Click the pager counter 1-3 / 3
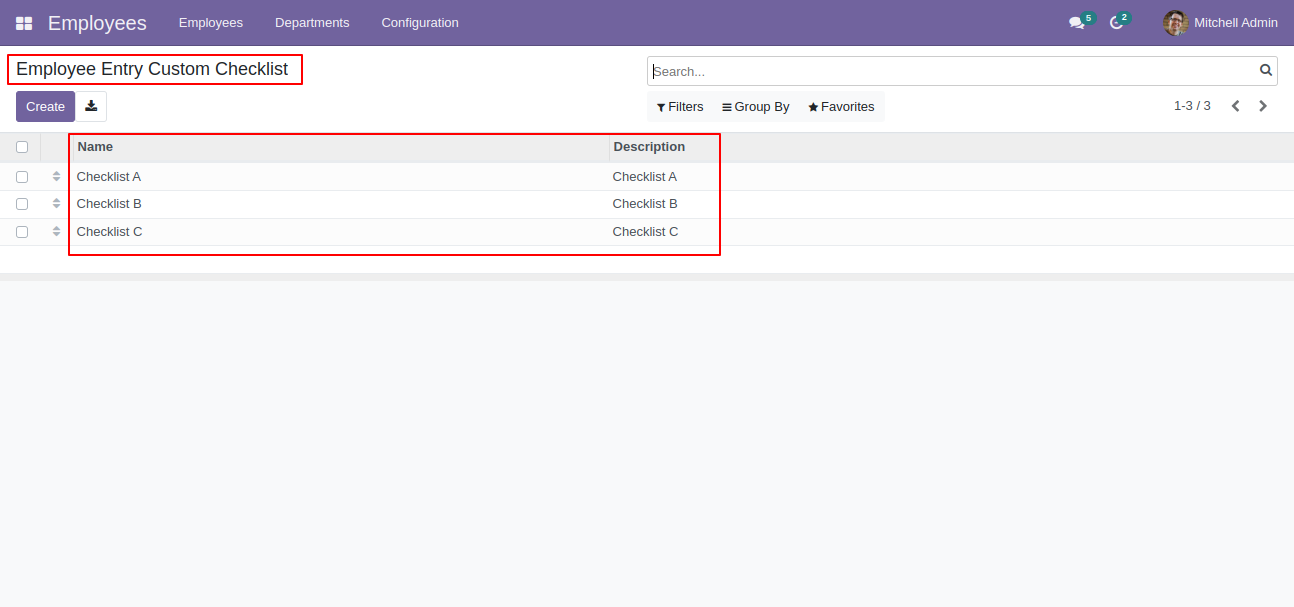 (x=1192, y=106)
